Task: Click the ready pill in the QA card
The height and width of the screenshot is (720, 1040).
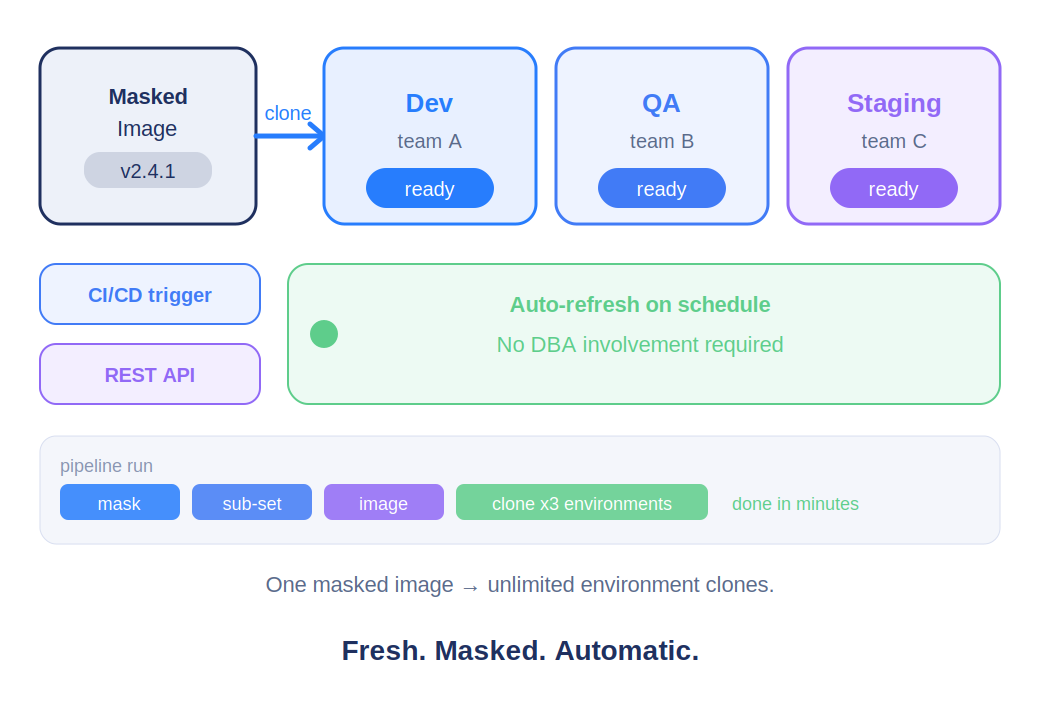Action: 662,188
